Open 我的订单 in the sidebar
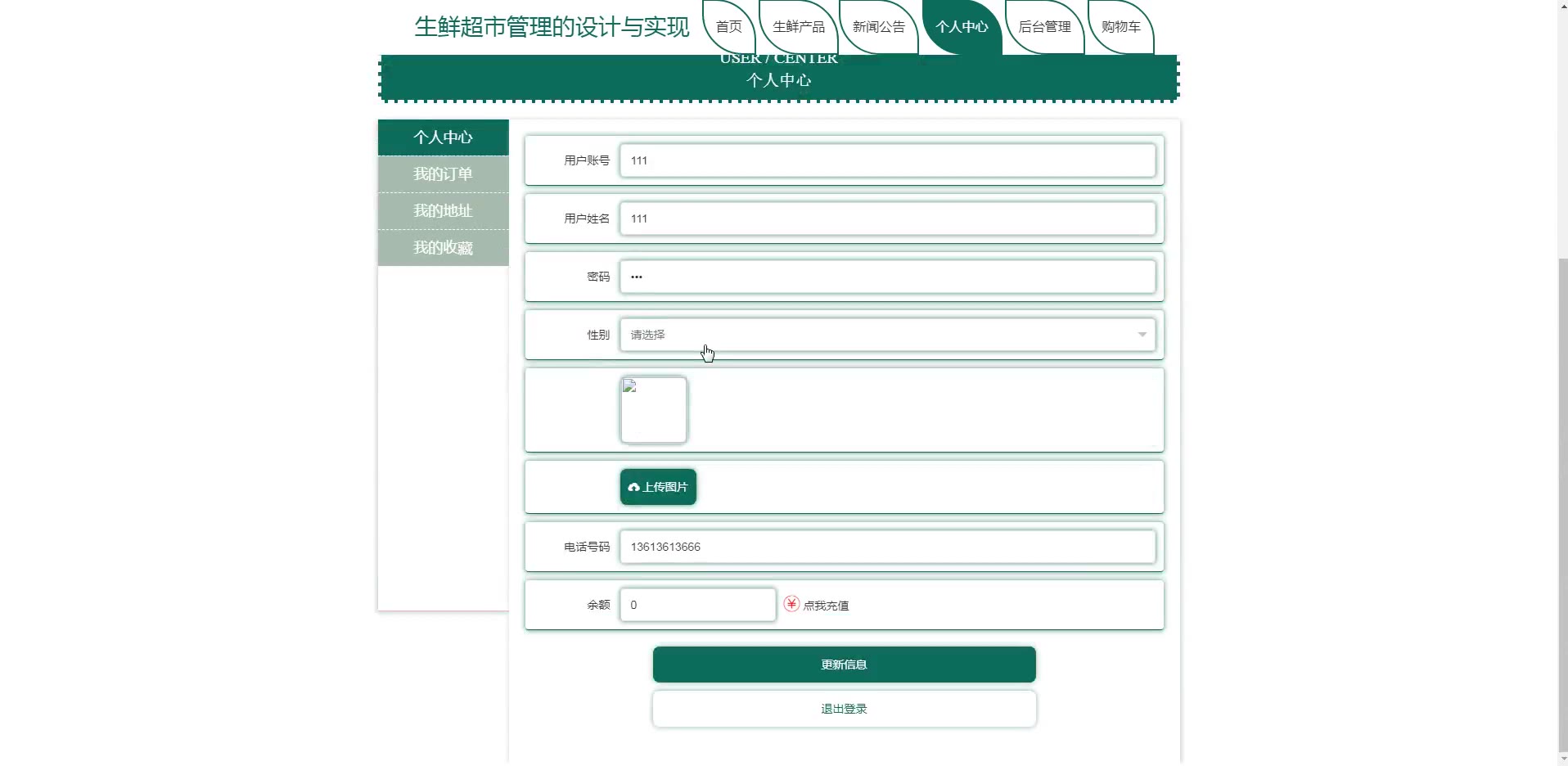 (x=443, y=174)
